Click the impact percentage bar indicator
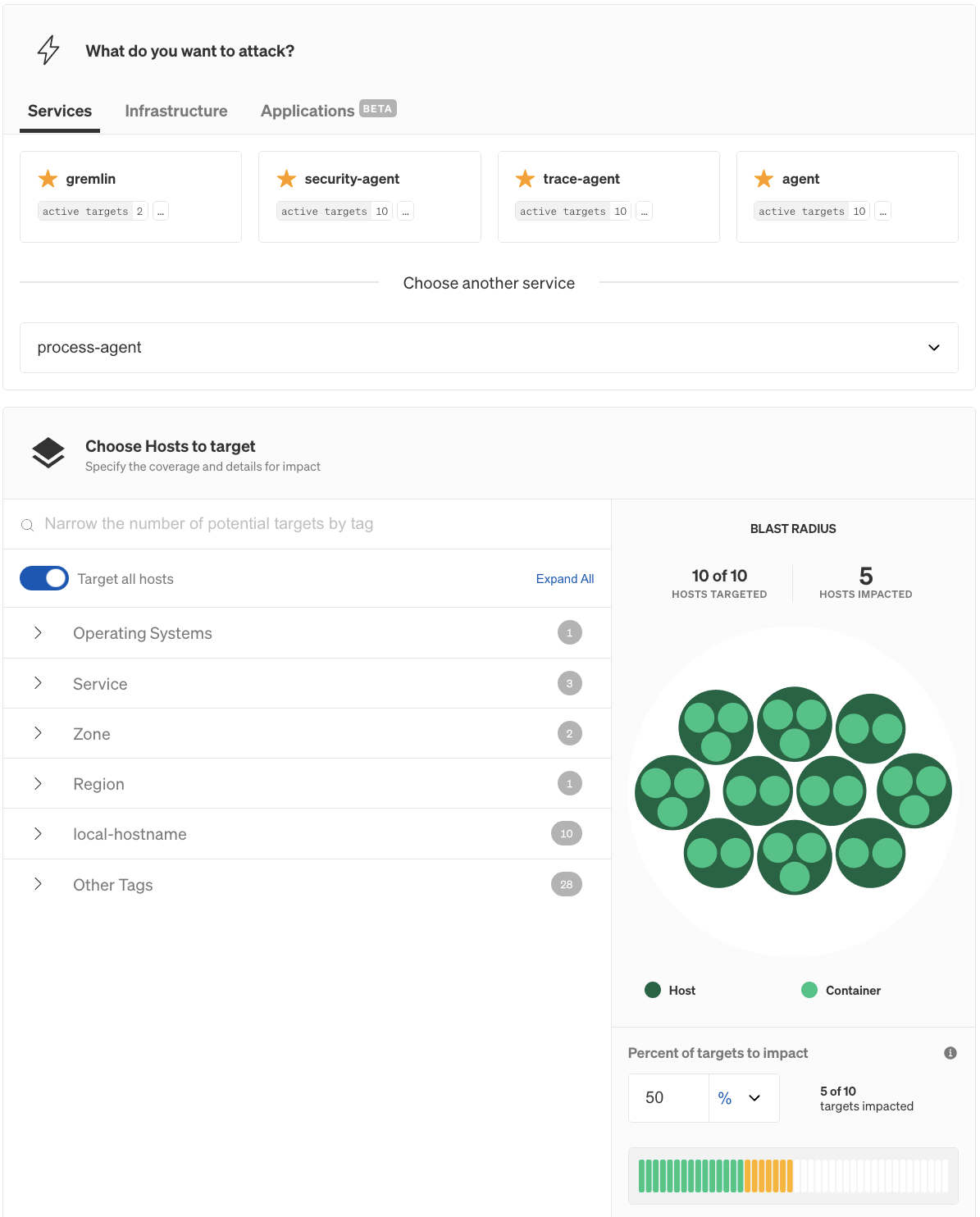The image size is (980, 1217). pyautogui.click(x=793, y=1176)
